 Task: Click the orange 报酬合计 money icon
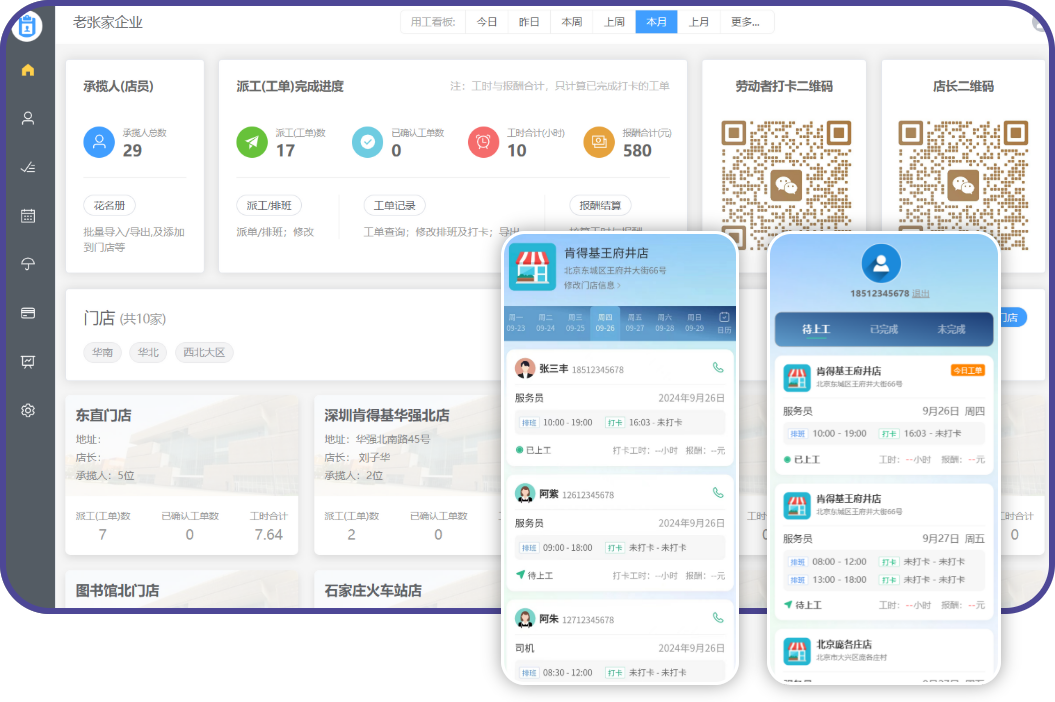[599, 142]
